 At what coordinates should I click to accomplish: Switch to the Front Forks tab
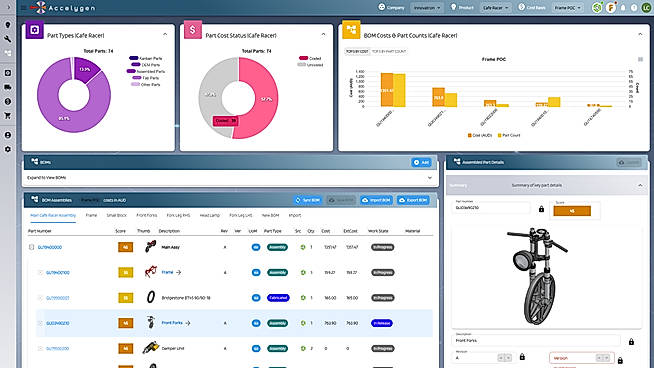click(147, 215)
